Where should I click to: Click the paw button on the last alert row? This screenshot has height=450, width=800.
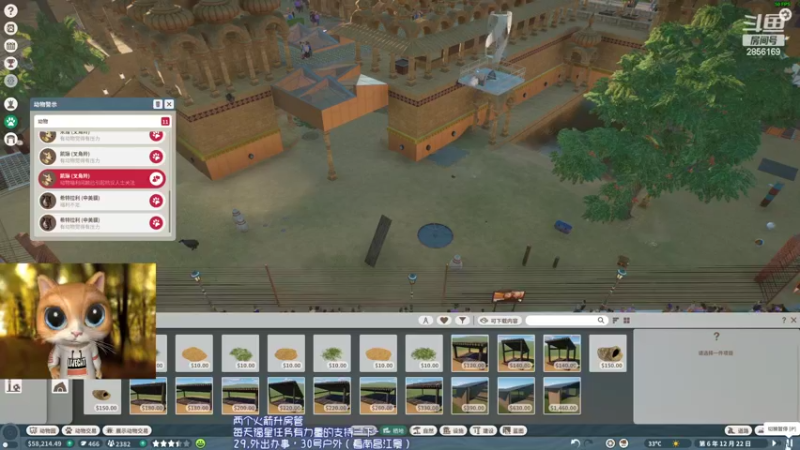(156, 222)
